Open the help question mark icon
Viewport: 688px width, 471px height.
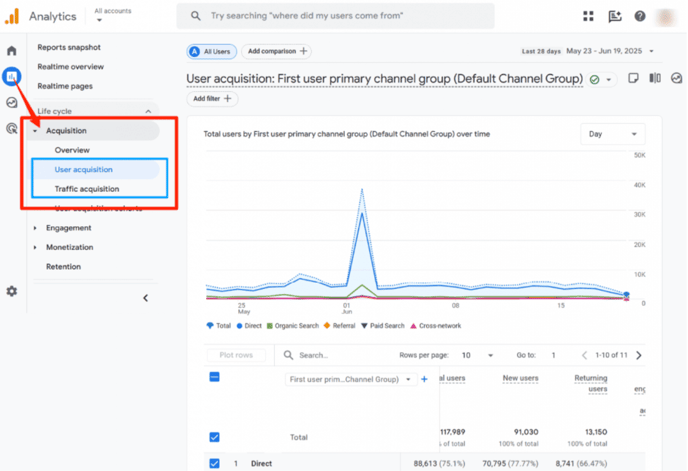tap(640, 16)
